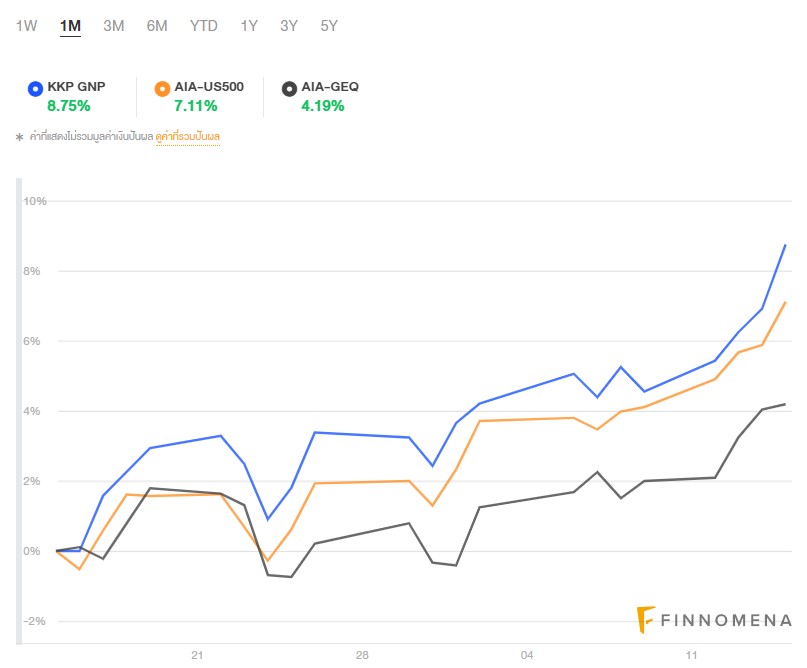Click the blue KKP GNP circle icon
The width and height of the screenshot is (807, 668).
click(36, 88)
